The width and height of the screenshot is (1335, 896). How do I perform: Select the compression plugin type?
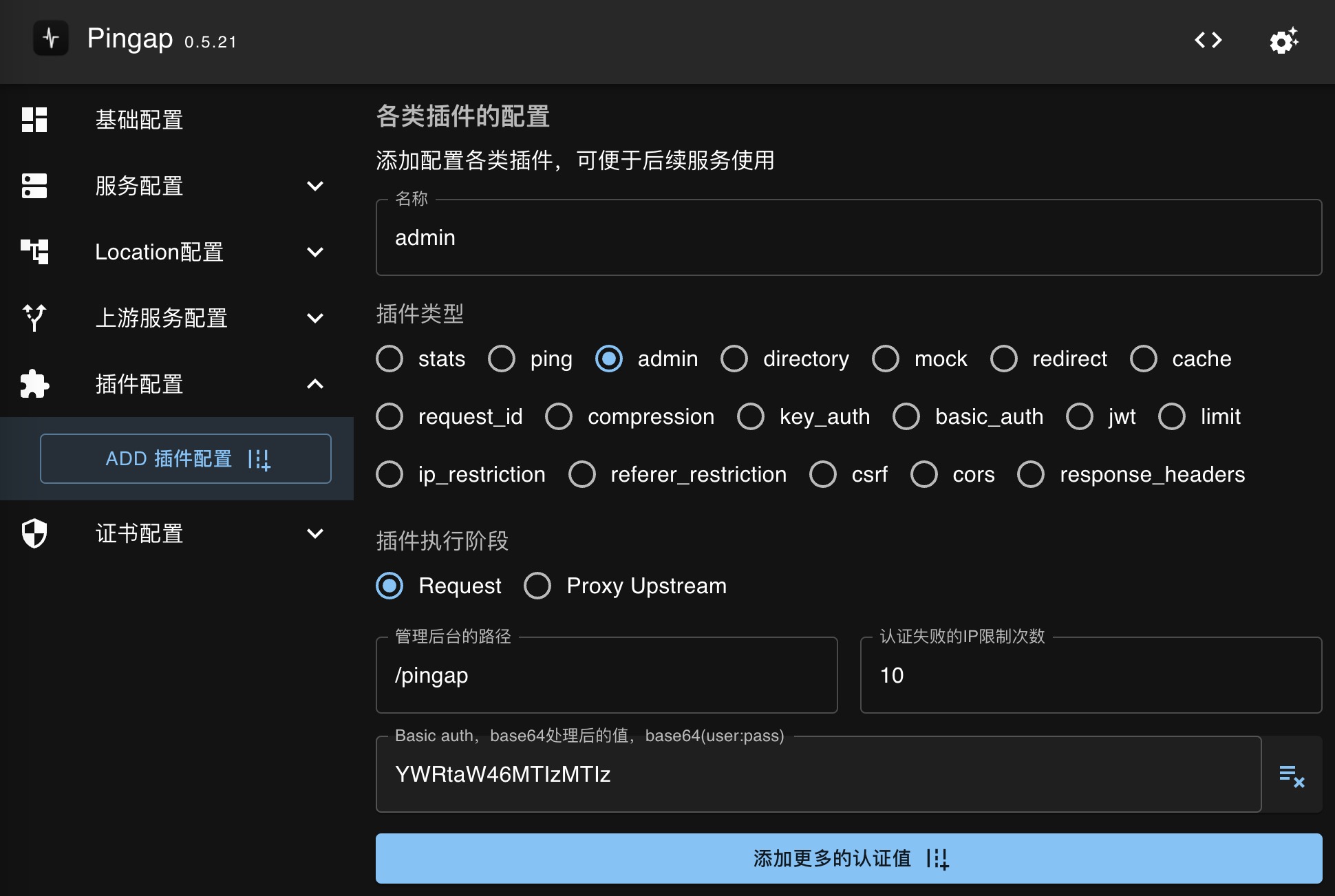click(559, 416)
